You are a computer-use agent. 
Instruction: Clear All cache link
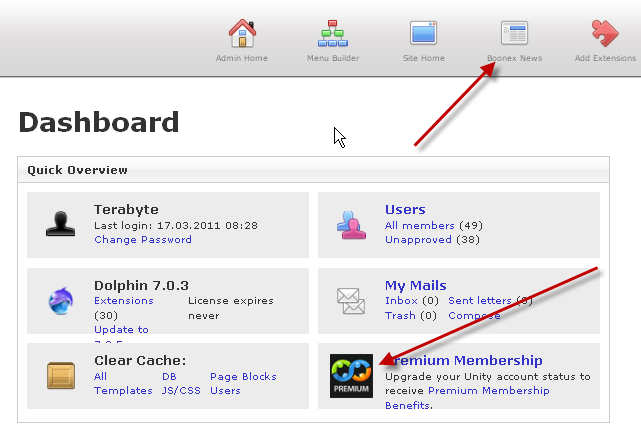[x=100, y=376]
